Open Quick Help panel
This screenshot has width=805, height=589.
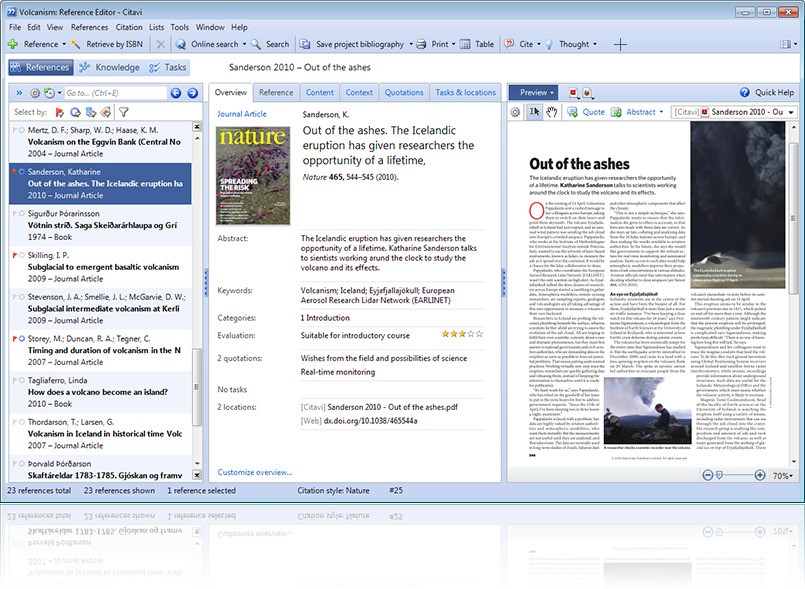[765, 92]
